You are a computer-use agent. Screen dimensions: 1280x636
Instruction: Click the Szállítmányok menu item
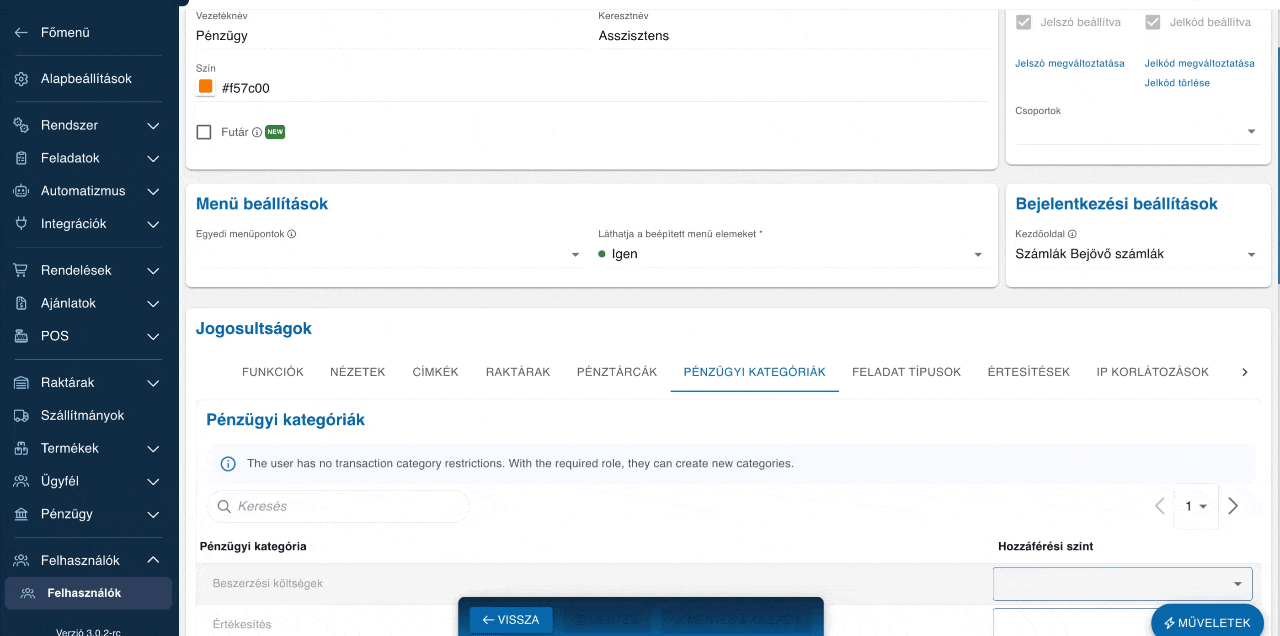coord(89,415)
